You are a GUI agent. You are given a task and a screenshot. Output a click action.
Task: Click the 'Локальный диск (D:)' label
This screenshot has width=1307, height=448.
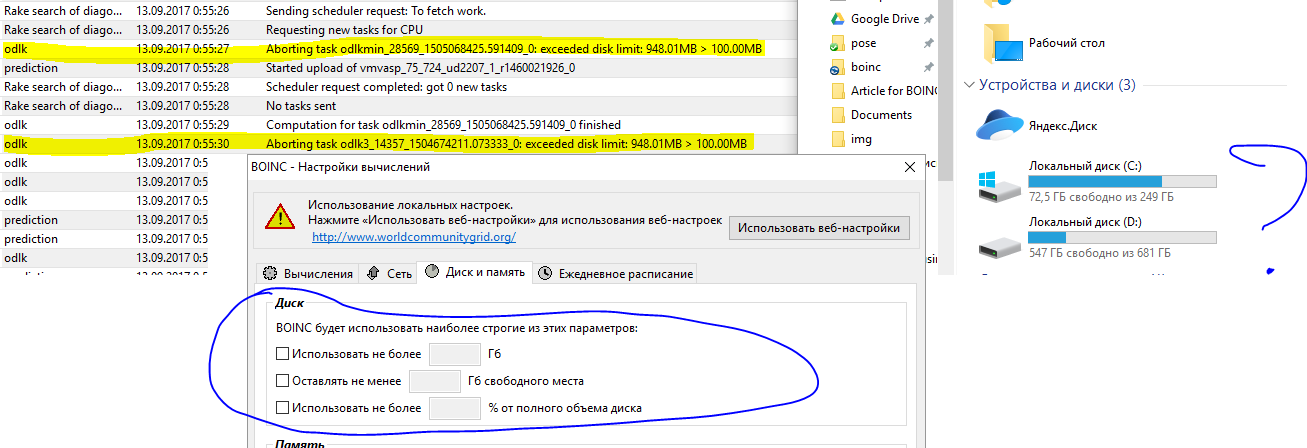[1085, 222]
